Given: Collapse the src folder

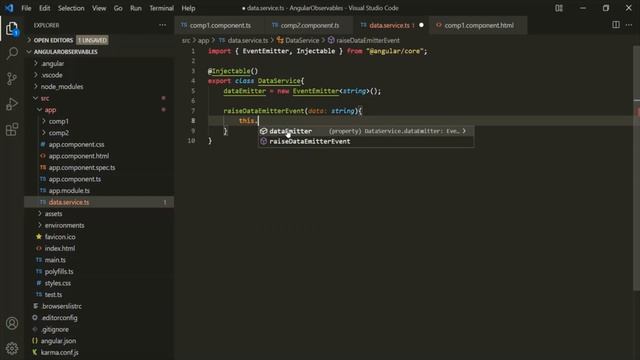Looking at the screenshot, I should point(45,98).
